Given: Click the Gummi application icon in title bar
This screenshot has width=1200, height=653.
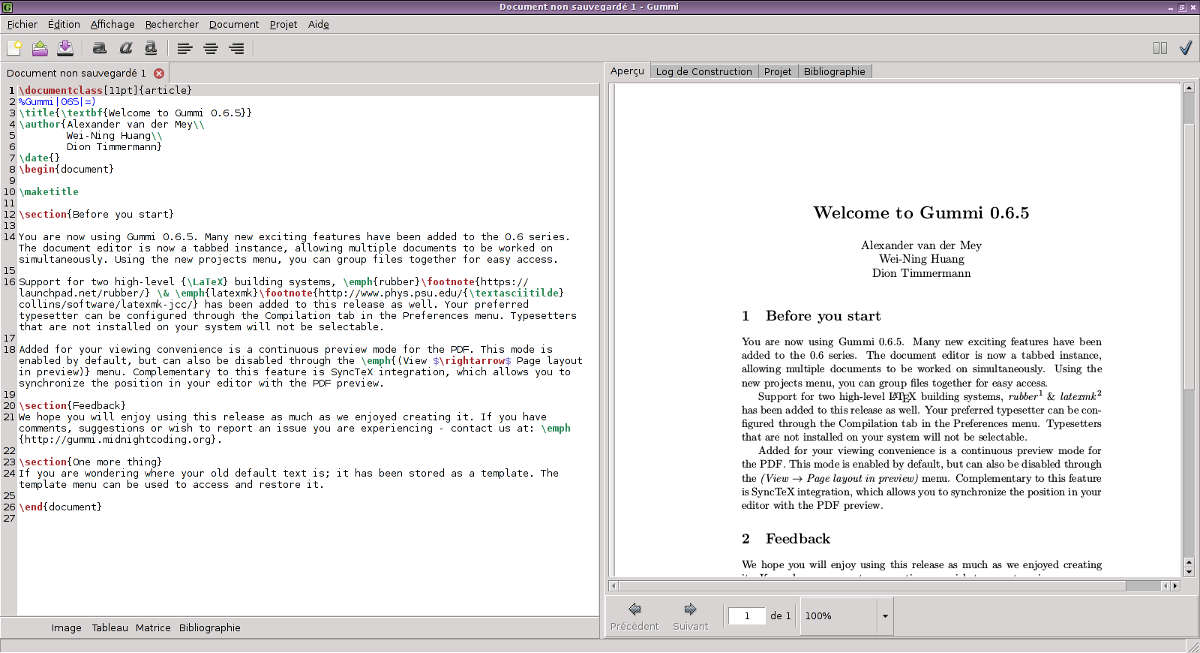Looking at the screenshot, I should coord(8,7).
